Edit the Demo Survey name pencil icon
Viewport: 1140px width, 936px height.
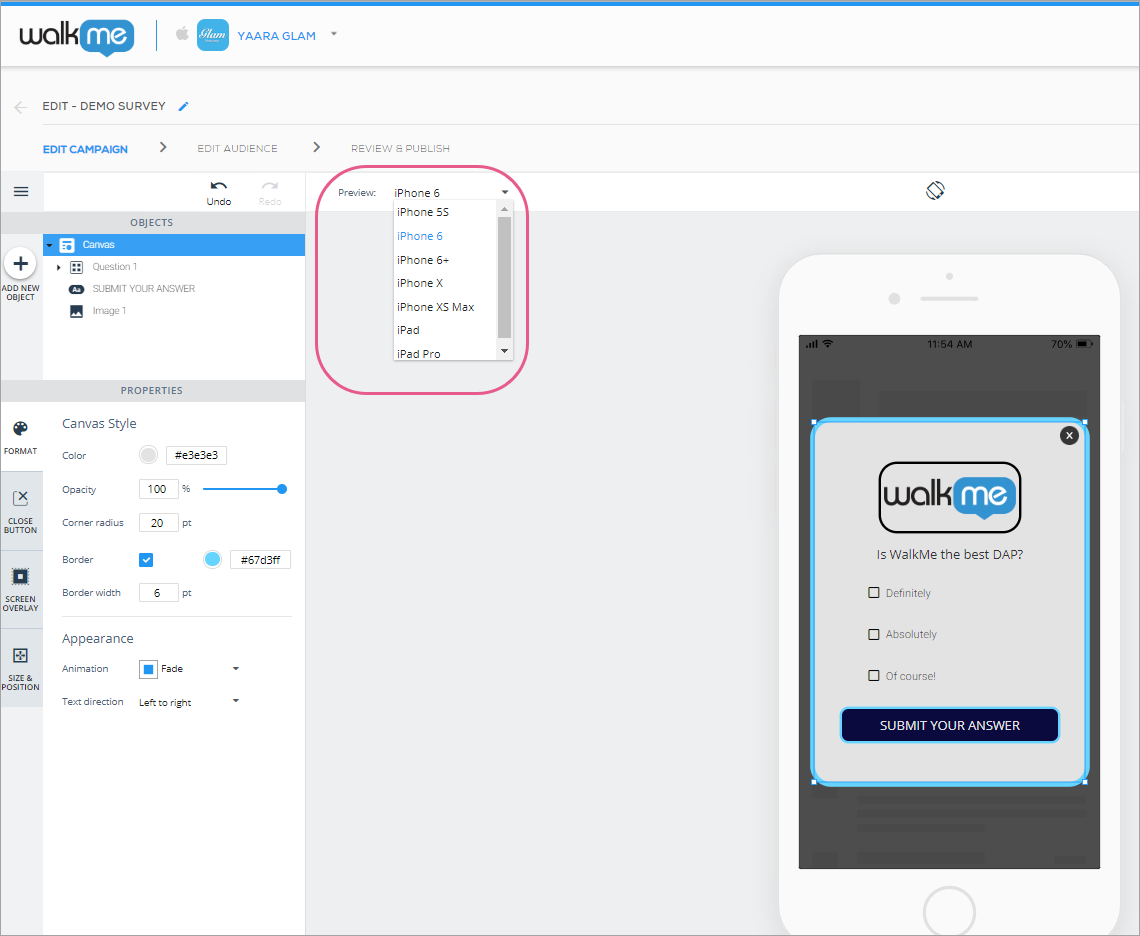(x=183, y=106)
